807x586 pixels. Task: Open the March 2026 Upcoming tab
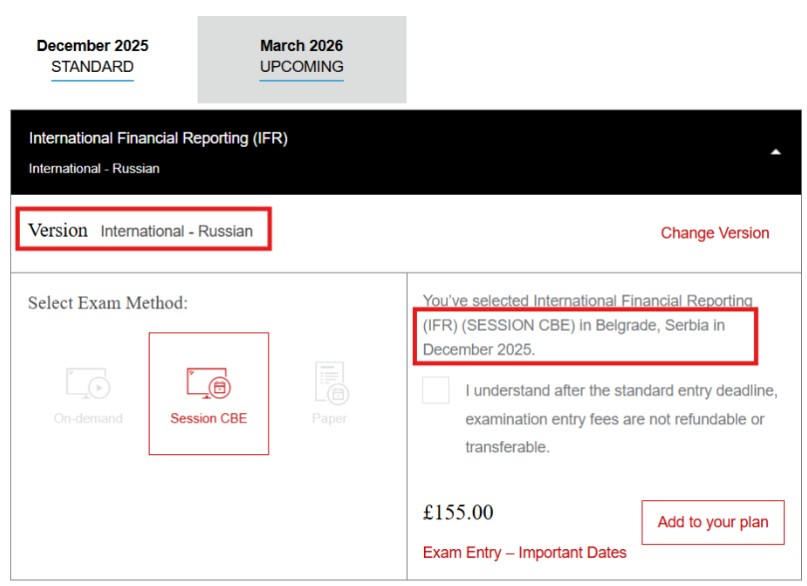tap(301, 57)
